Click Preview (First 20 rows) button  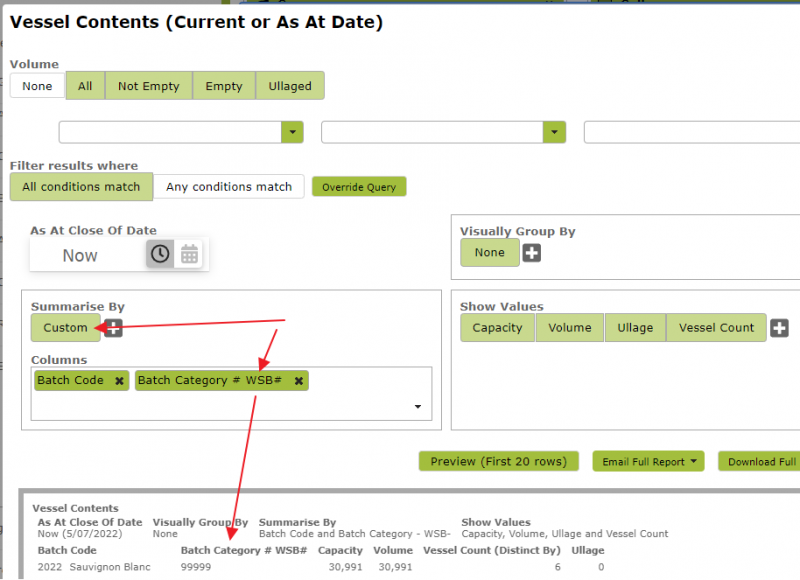click(498, 461)
